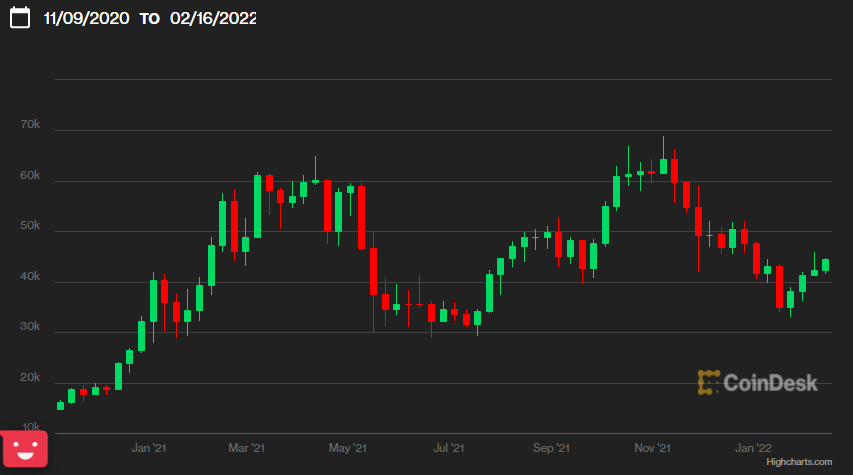This screenshot has width=853, height=475.
Task: Select the 50k price axis label
Action: tap(30, 225)
